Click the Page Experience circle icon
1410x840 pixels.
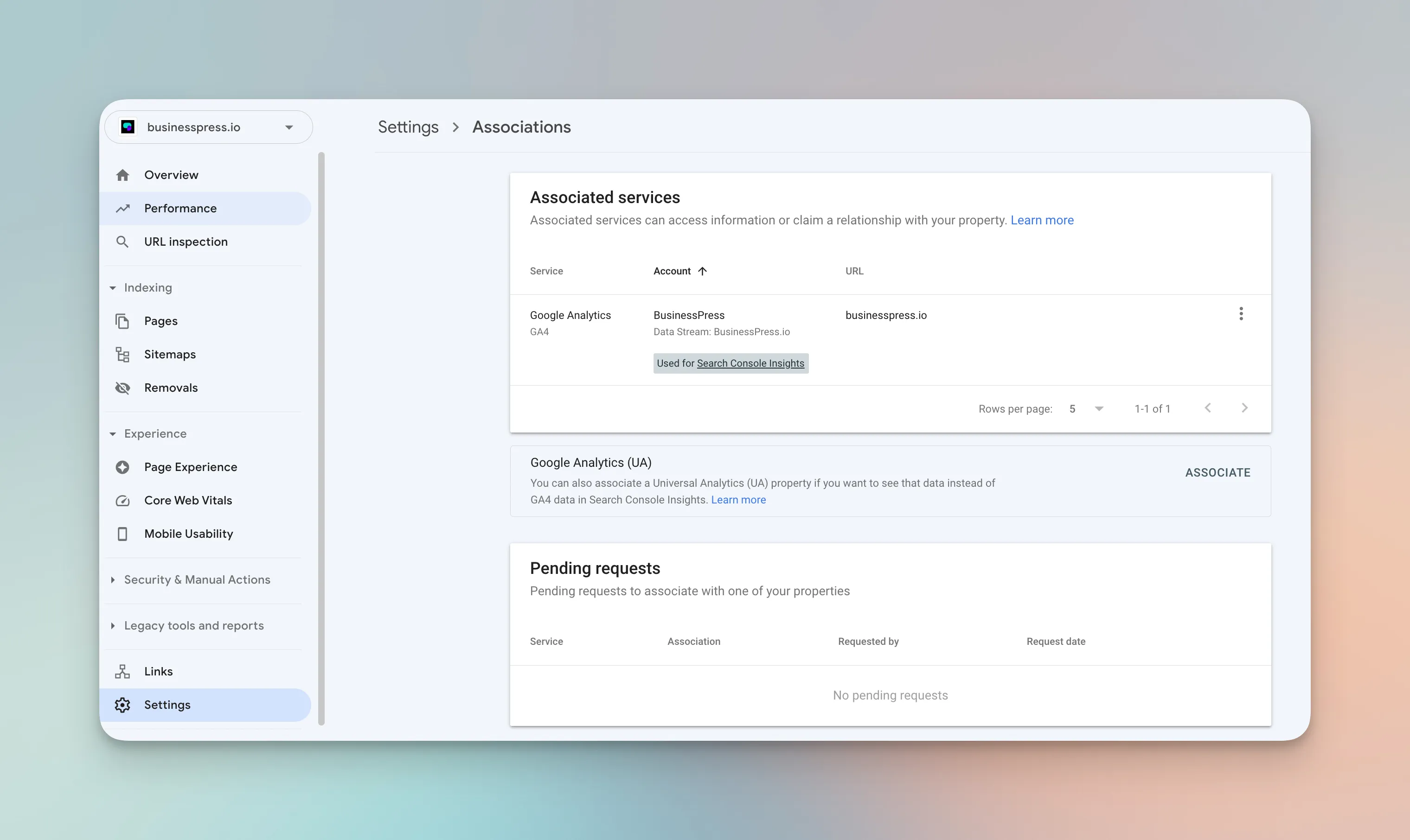(x=122, y=467)
